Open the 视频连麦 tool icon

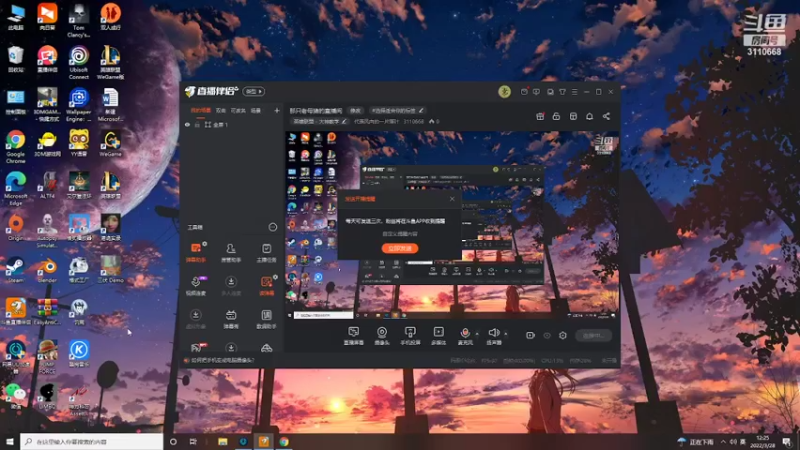[x=196, y=286]
